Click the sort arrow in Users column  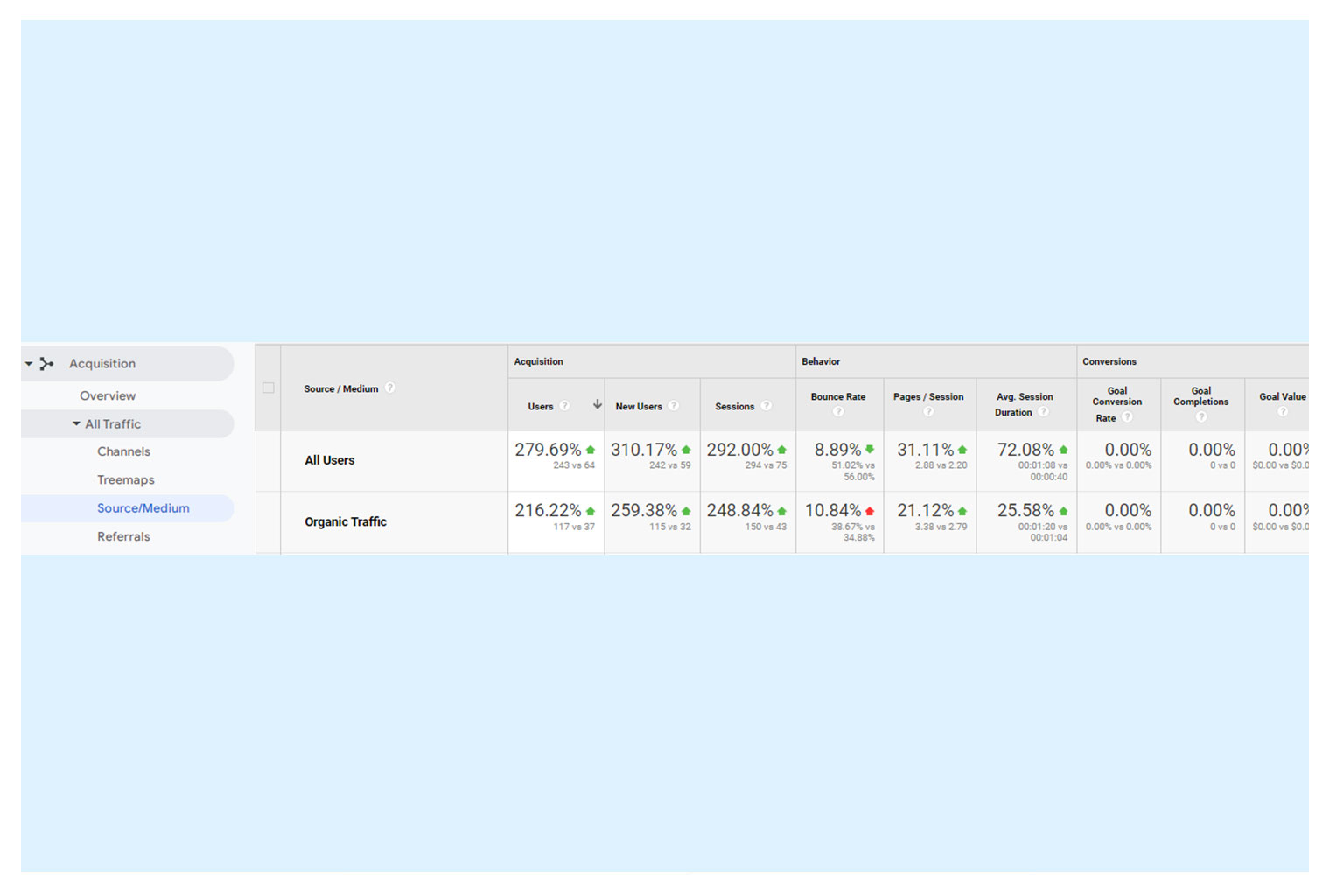(x=597, y=404)
